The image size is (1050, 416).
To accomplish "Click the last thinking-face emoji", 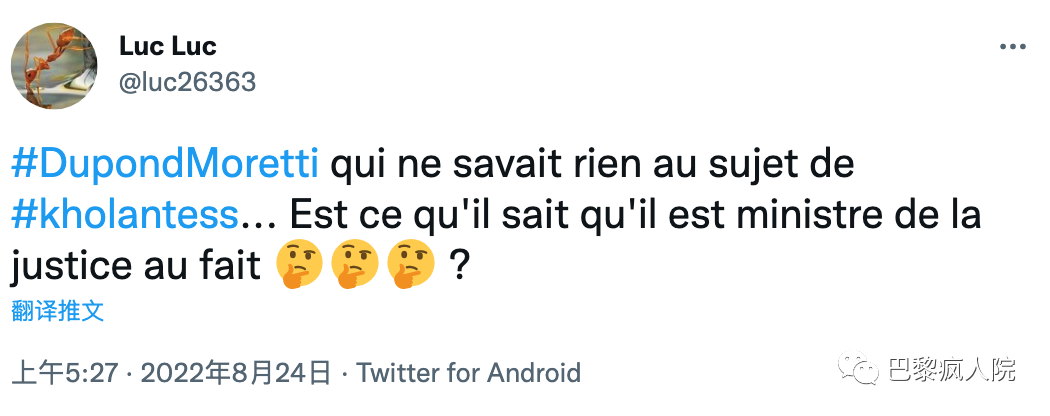I will point(411,267).
